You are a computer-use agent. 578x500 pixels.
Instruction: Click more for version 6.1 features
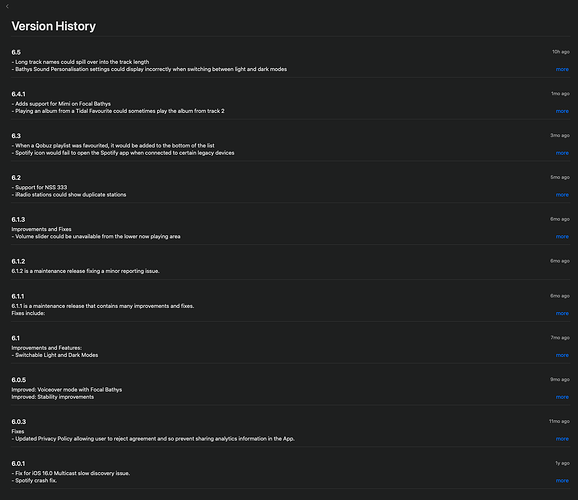[x=562, y=355]
